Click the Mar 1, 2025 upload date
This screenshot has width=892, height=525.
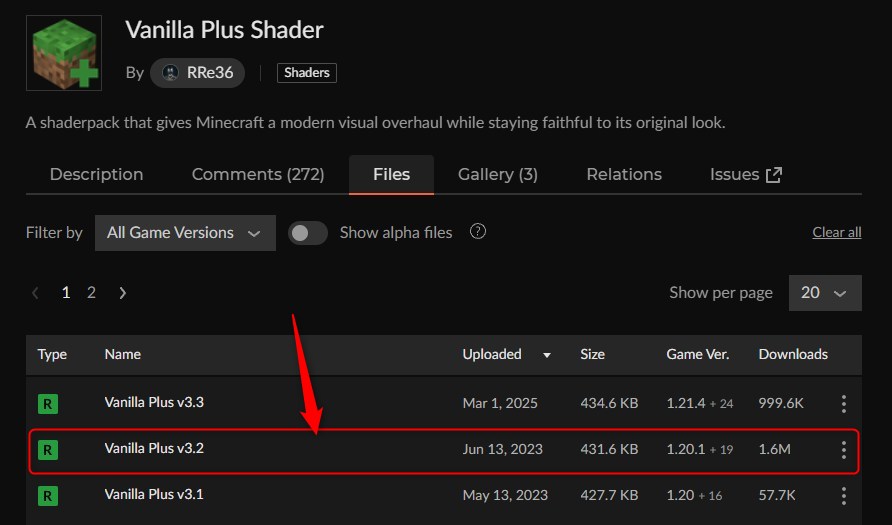(500, 403)
